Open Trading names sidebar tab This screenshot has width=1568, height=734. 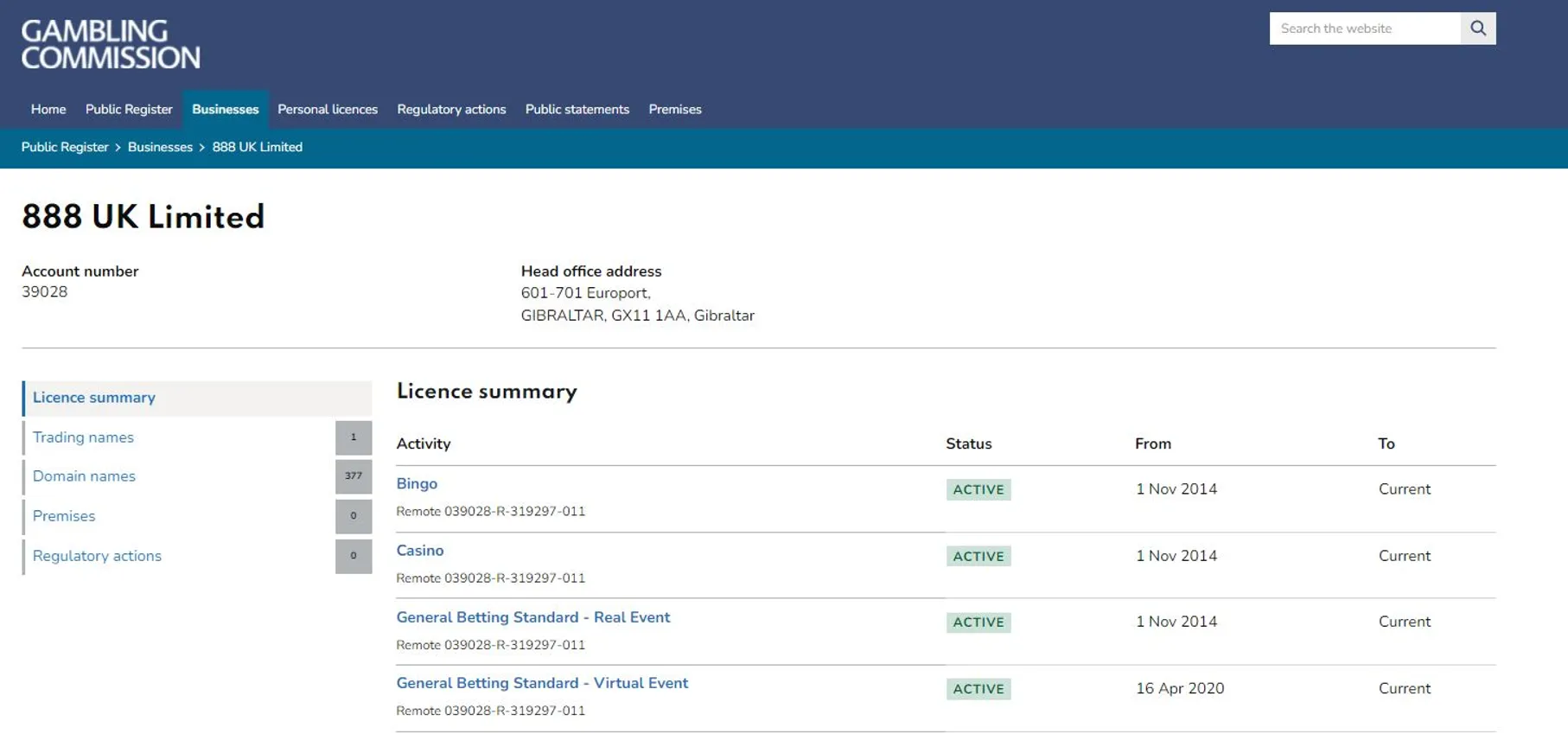(x=197, y=437)
